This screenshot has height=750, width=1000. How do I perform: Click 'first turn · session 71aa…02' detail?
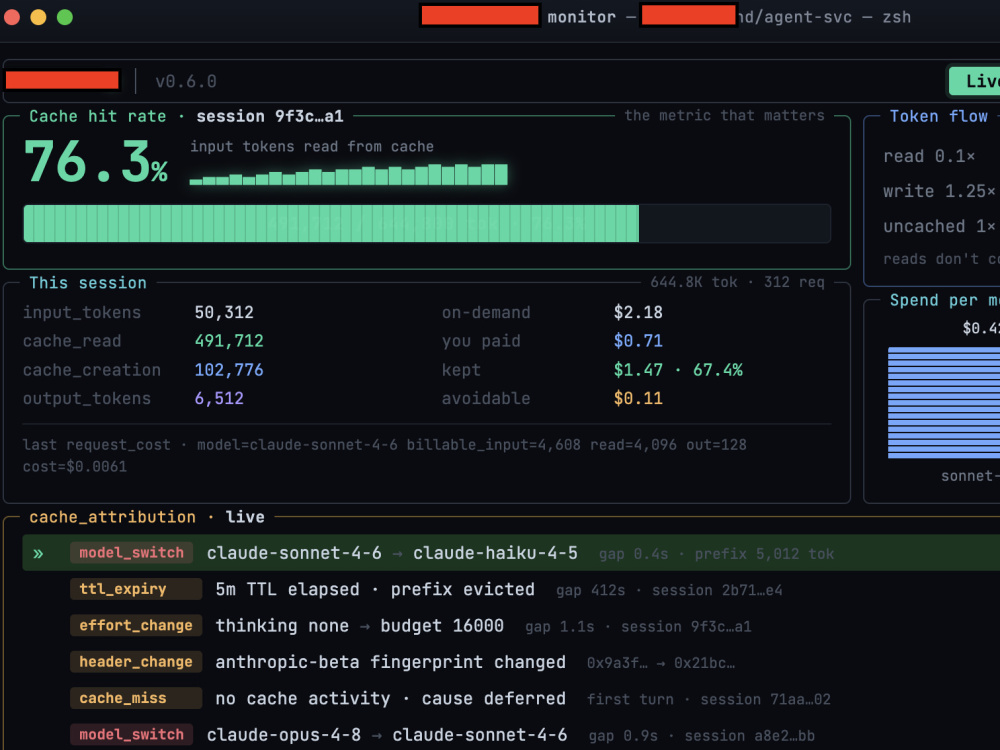coord(709,699)
